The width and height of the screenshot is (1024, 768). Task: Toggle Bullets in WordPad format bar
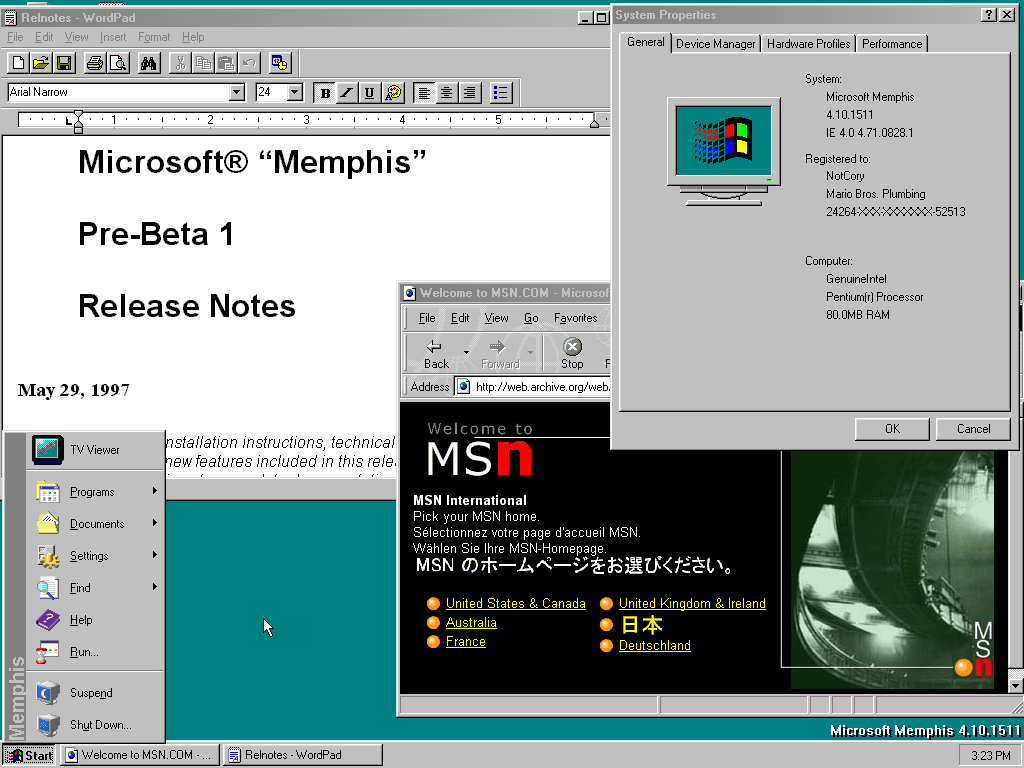[x=500, y=93]
